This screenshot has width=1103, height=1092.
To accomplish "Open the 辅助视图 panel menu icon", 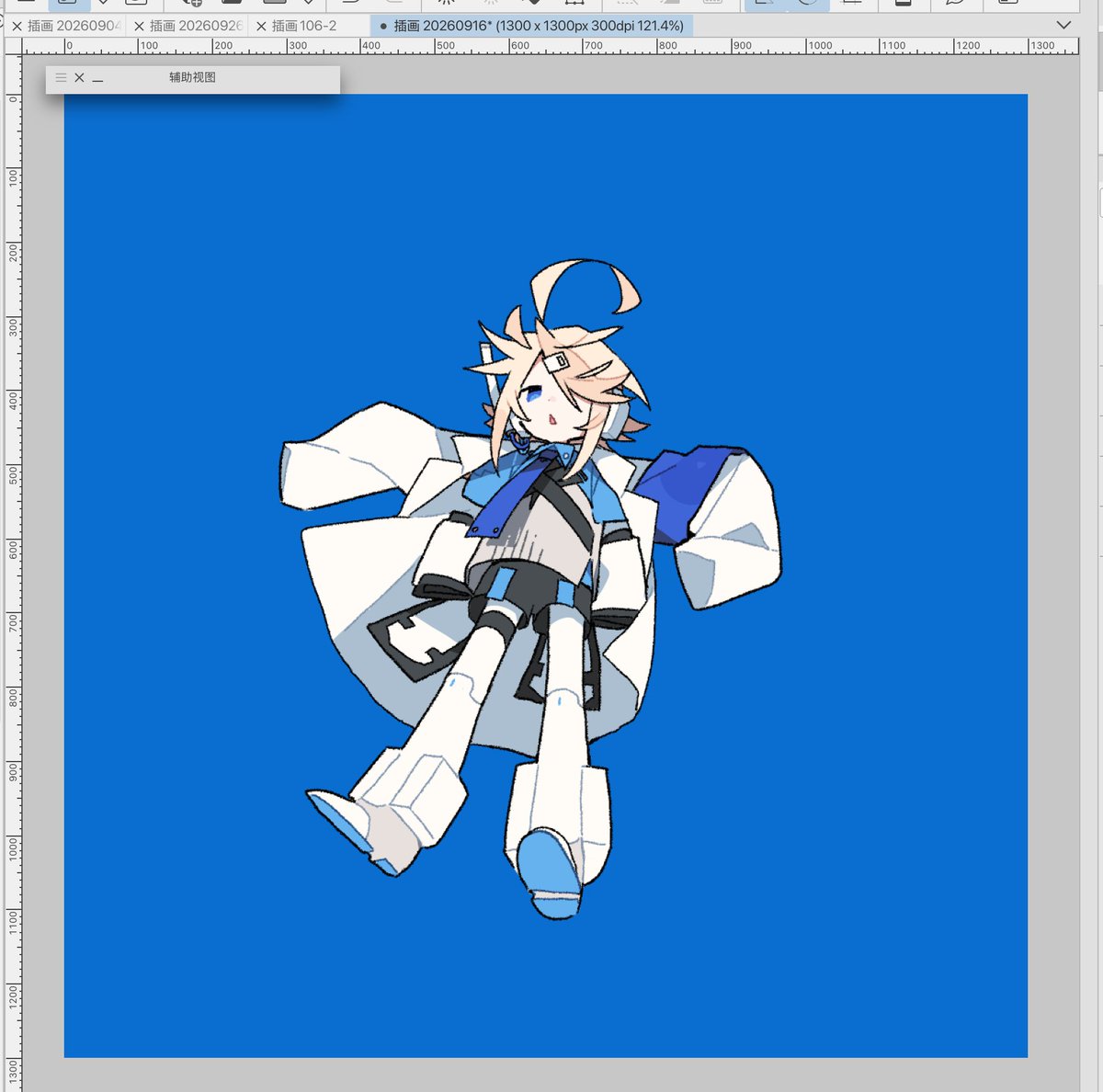I will pos(62,78).
